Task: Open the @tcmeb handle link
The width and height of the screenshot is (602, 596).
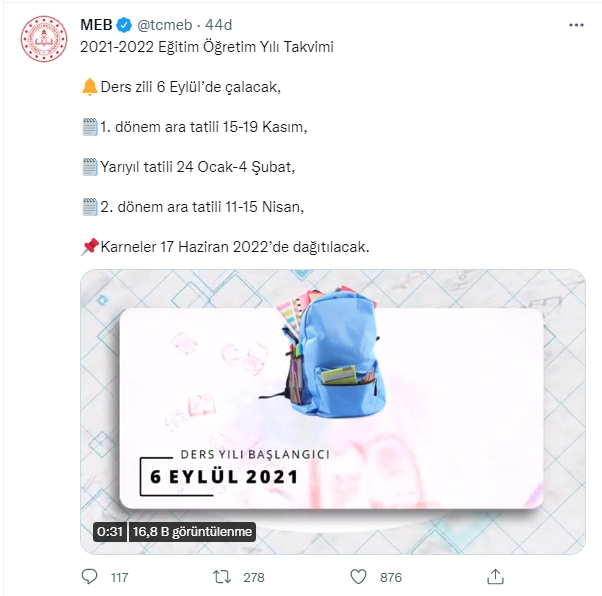Action: [164, 25]
